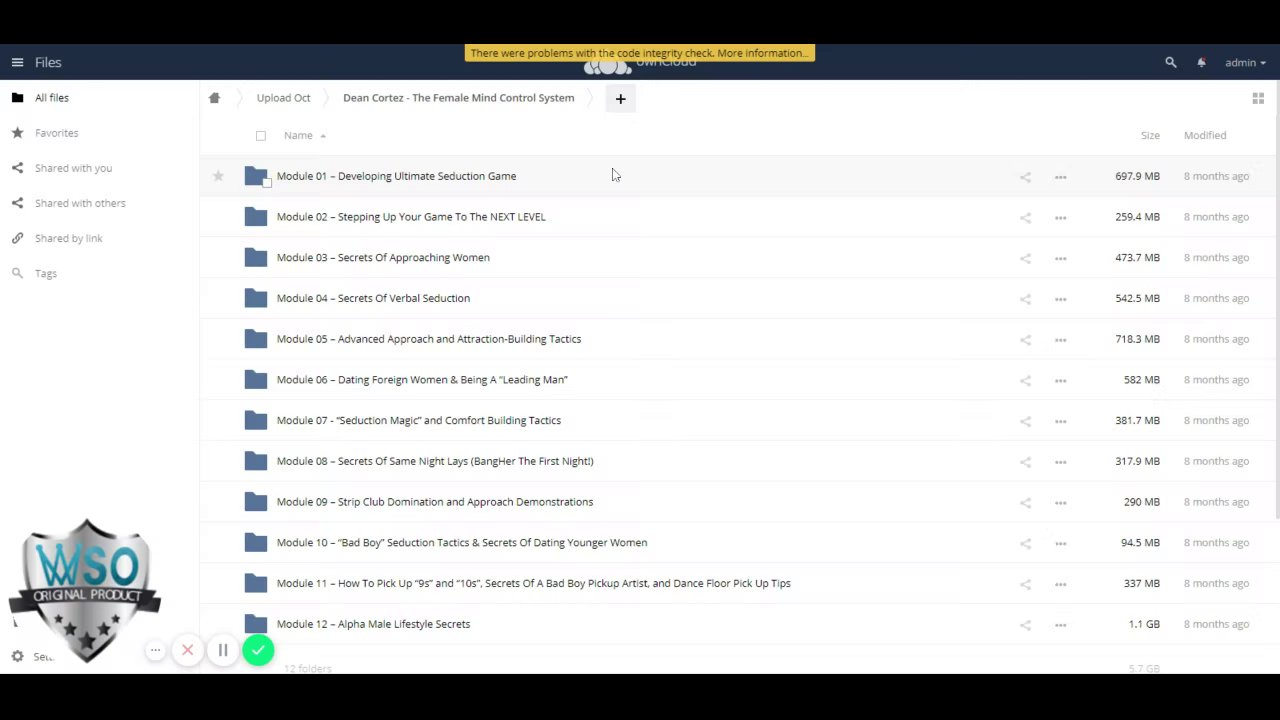The image size is (1280, 720).
Task: Share the Module 08 folder
Action: (1025, 462)
